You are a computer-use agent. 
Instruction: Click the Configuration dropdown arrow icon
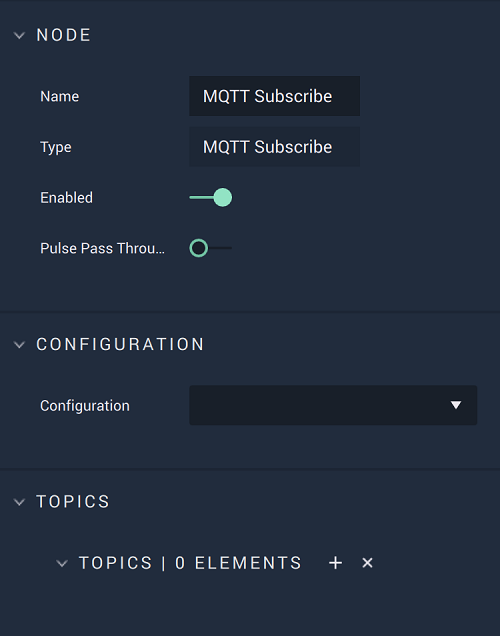click(x=456, y=405)
